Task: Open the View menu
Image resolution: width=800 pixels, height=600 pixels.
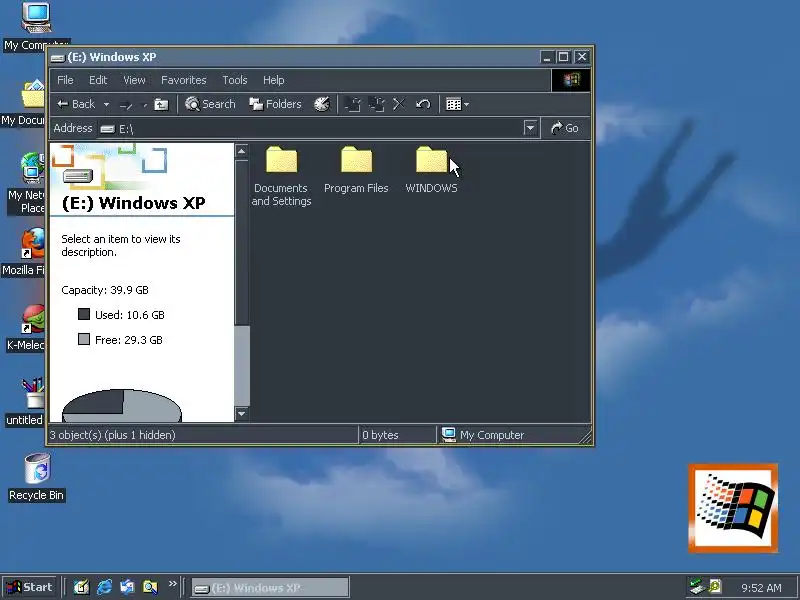Action: coord(134,80)
